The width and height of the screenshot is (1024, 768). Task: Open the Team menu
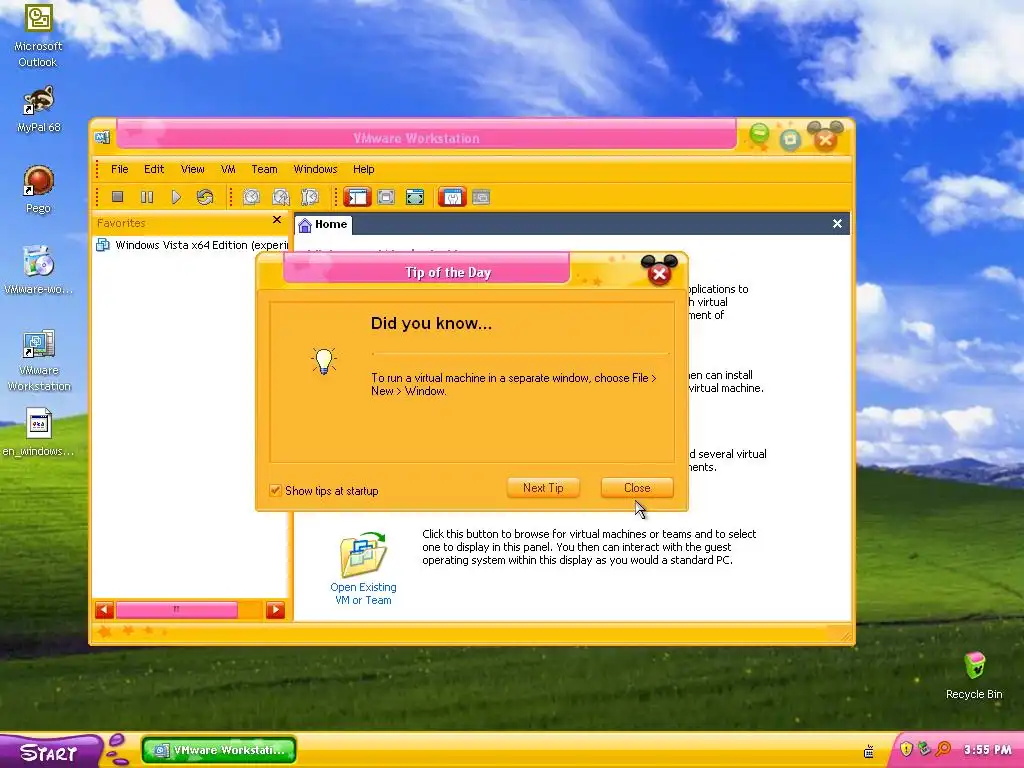pyautogui.click(x=264, y=169)
